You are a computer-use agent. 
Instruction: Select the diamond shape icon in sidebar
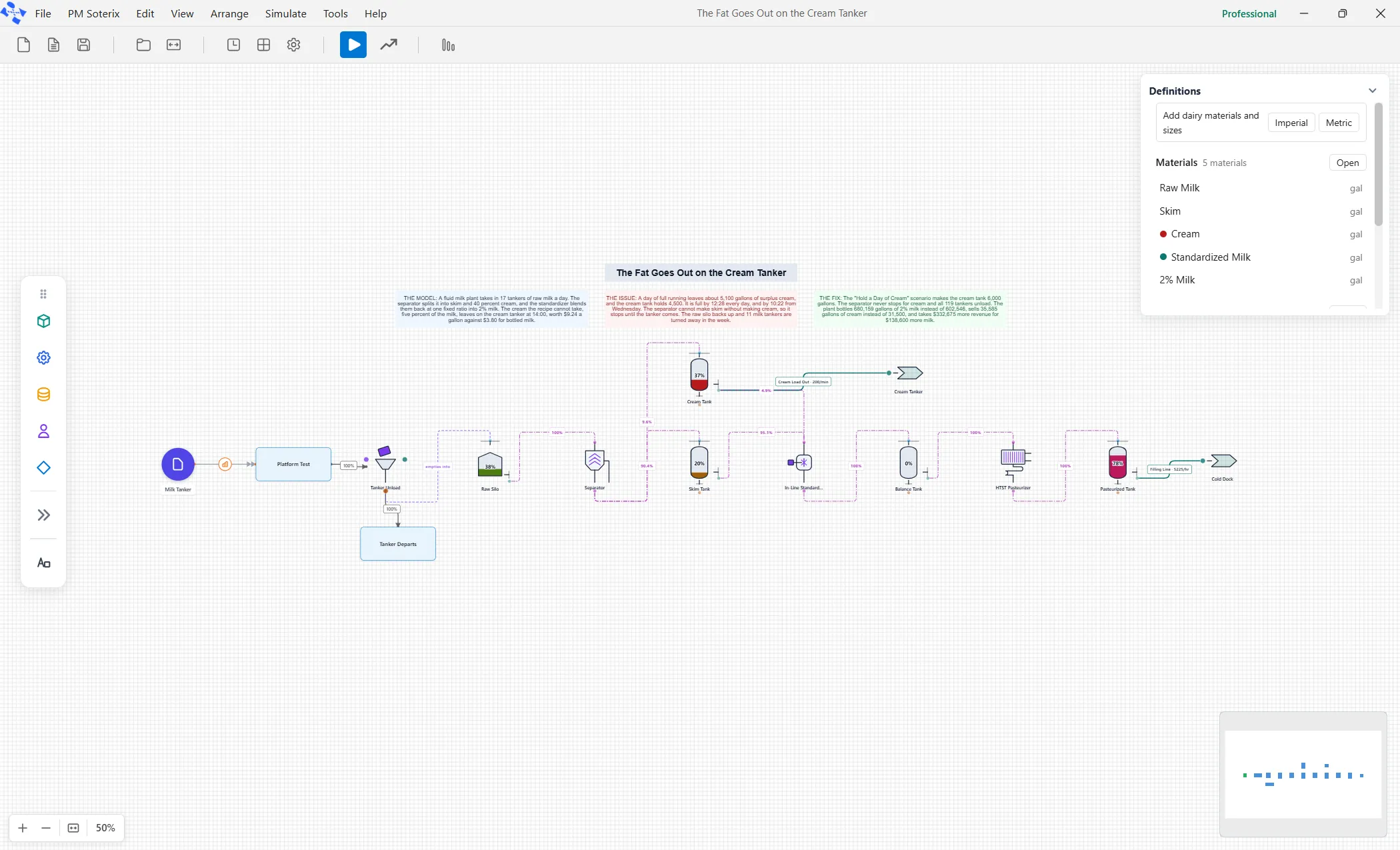(43, 468)
